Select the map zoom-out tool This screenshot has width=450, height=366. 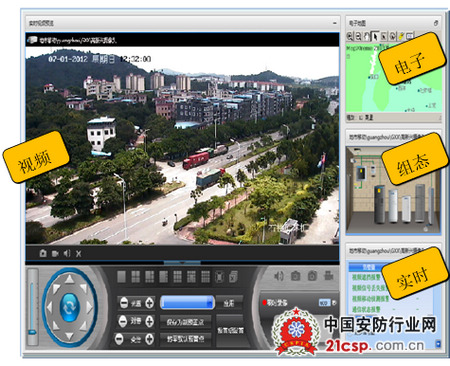click(x=358, y=36)
